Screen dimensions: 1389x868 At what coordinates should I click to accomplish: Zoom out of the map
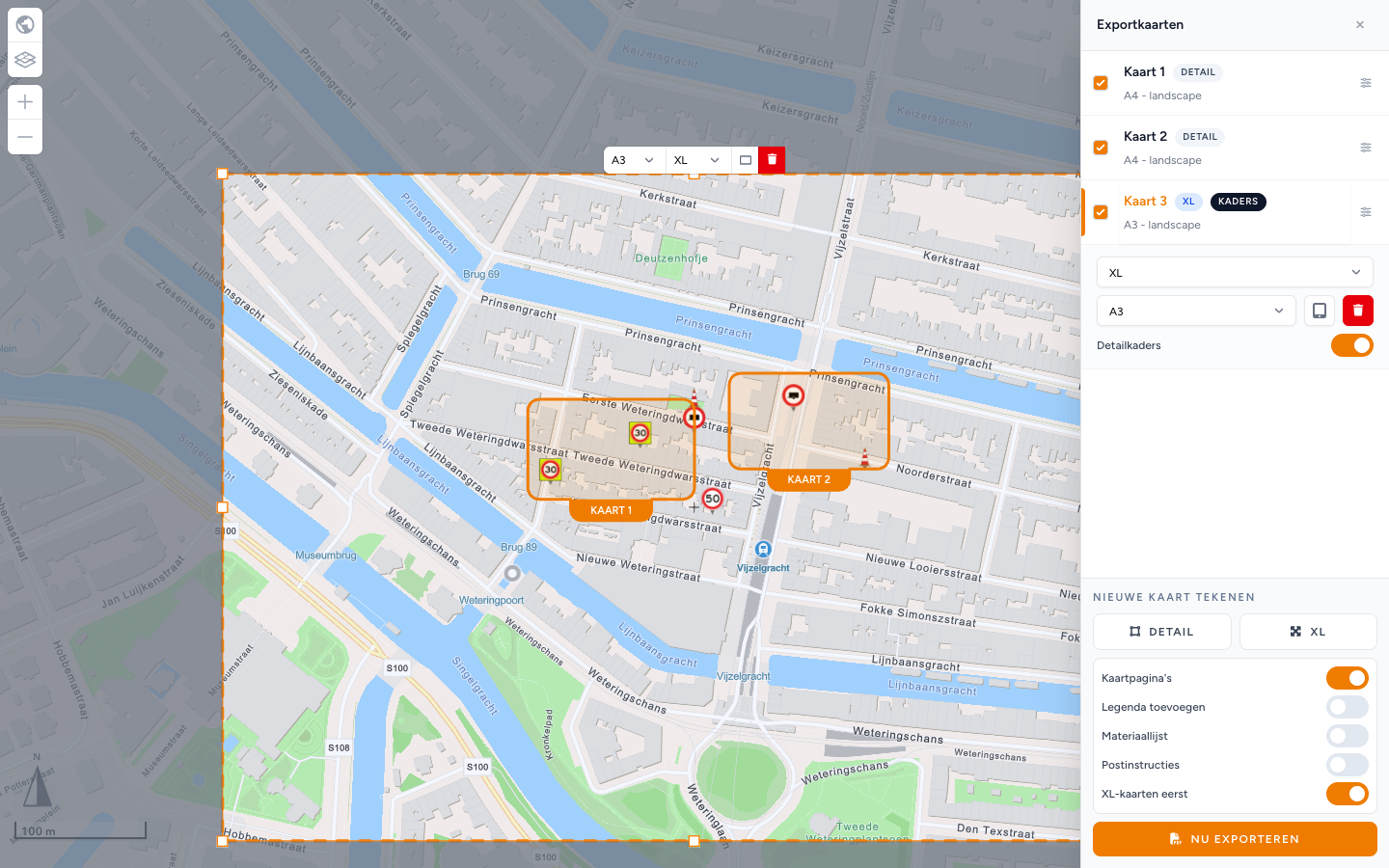[25, 137]
